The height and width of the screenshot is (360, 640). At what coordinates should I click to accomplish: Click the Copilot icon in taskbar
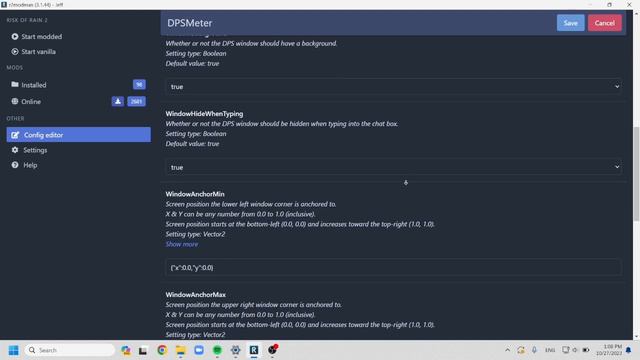tap(126, 350)
